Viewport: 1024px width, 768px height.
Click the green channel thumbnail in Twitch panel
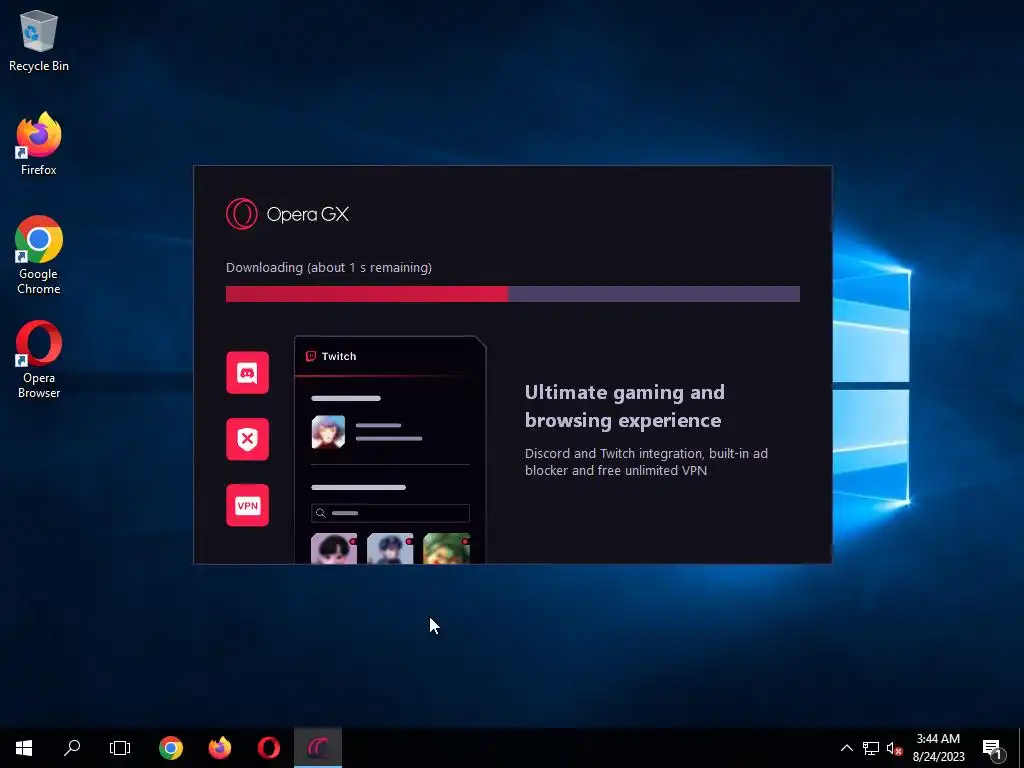447,549
